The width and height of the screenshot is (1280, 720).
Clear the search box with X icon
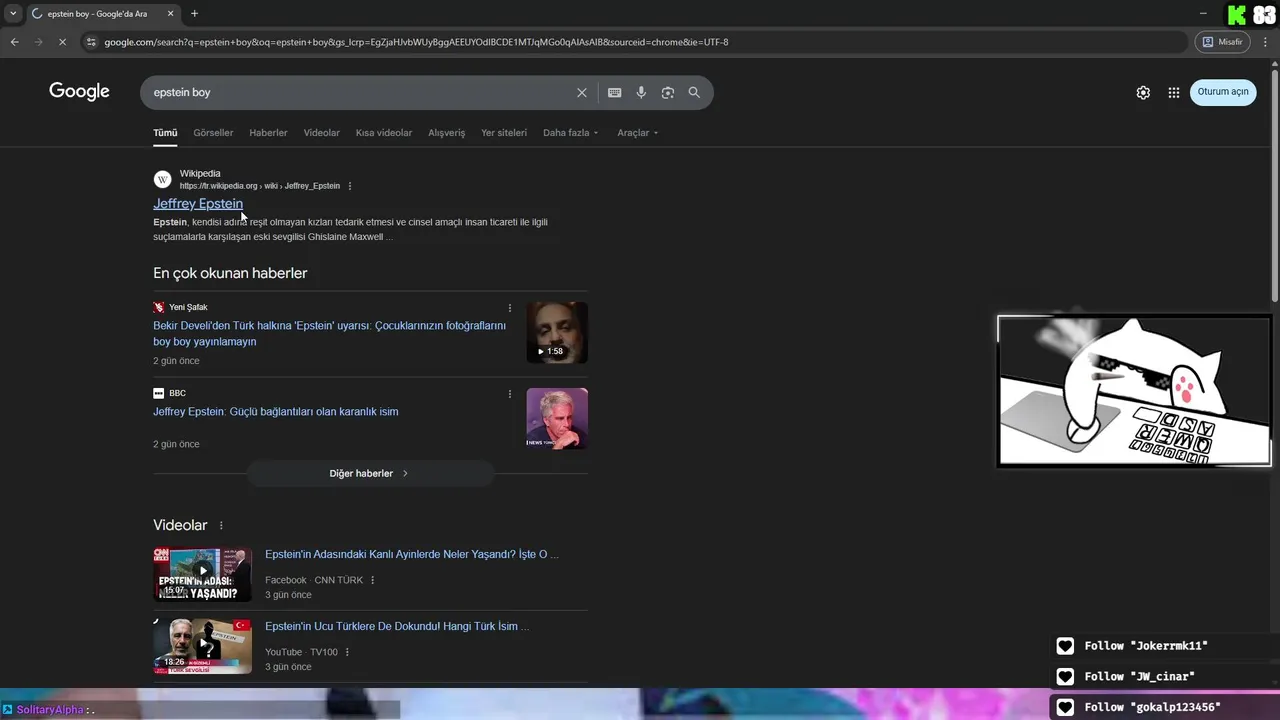582,92
